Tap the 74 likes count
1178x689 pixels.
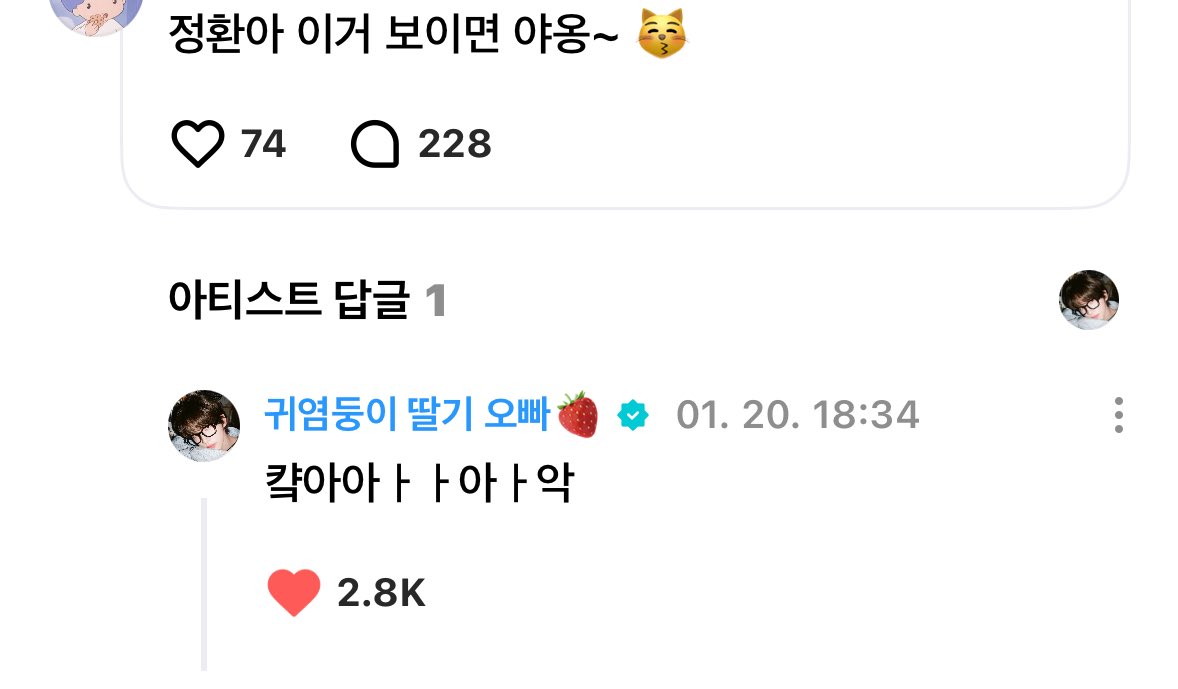coord(263,144)
